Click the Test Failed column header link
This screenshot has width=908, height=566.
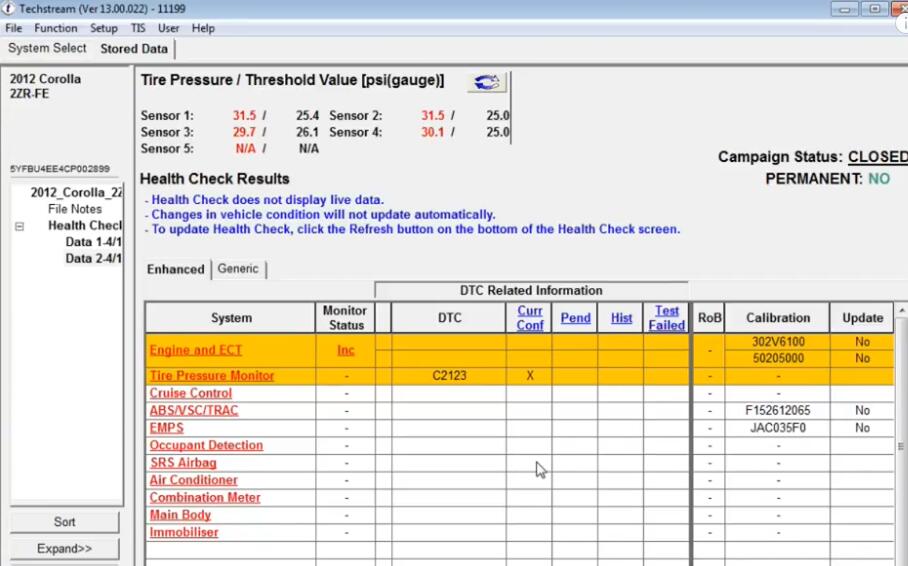coord(667,317)
